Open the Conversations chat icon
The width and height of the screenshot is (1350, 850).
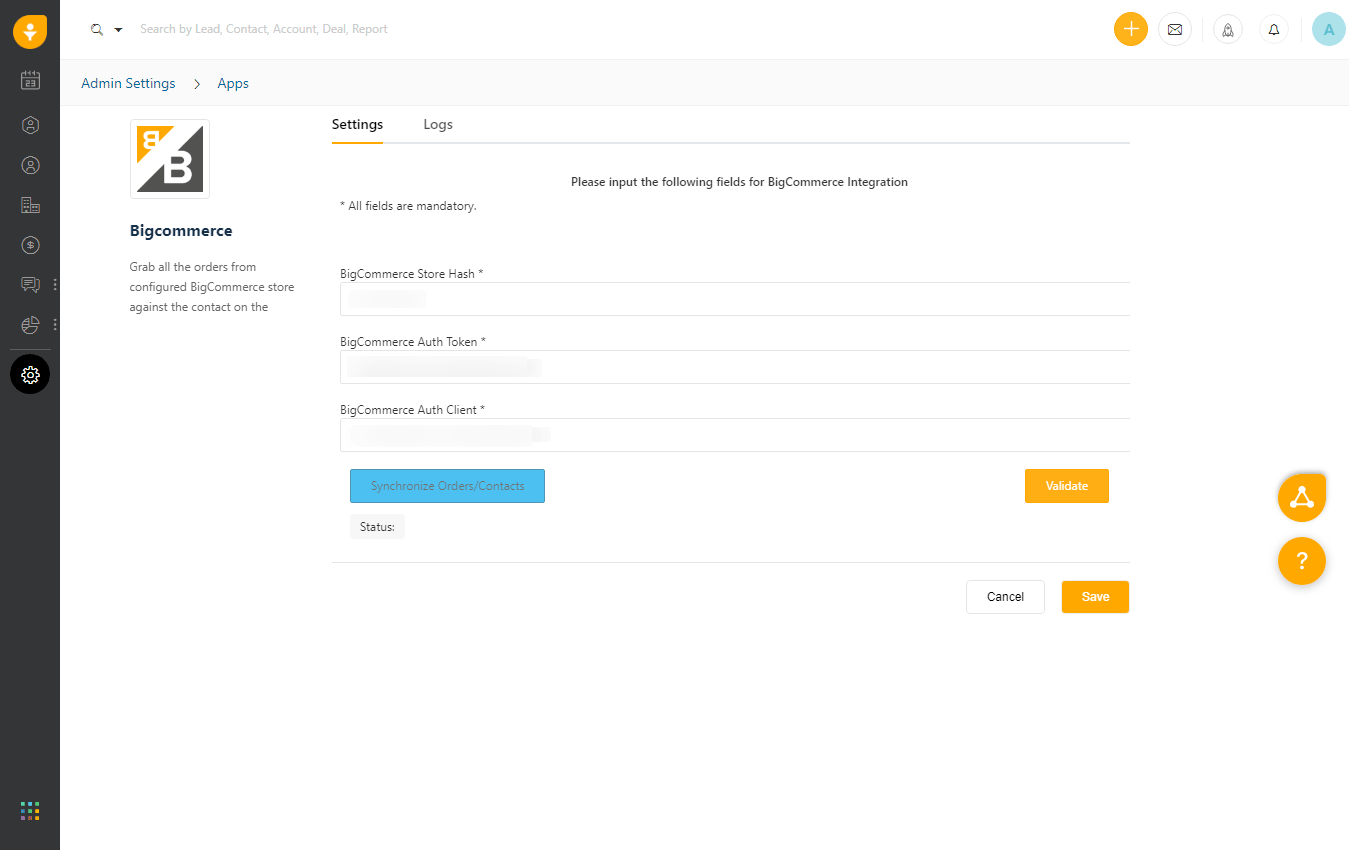point(30,284)
